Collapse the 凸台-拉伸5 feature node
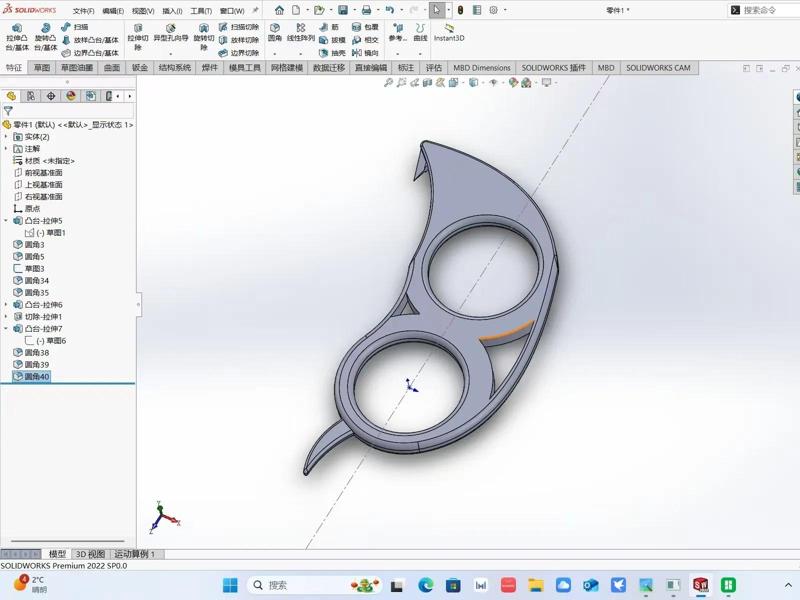The image size is (800, 600). 6,221
